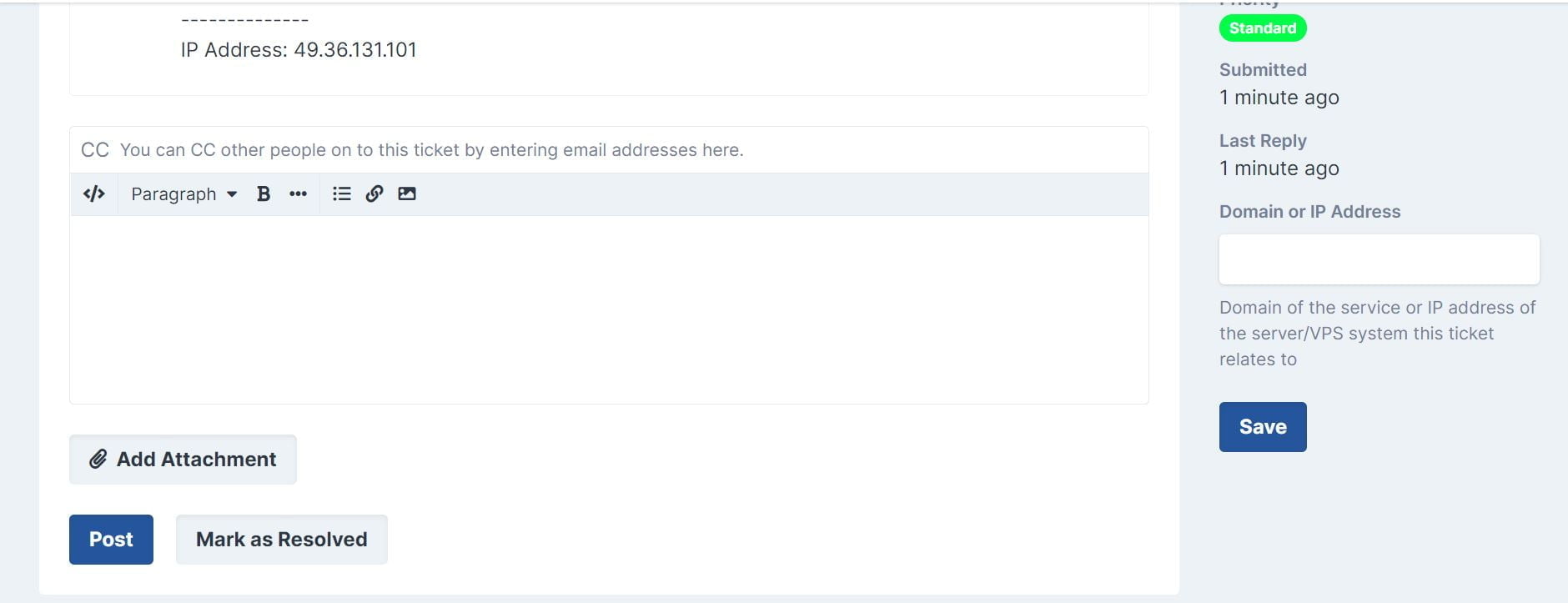Click the Paragraph dropdown arrow
The image size is (1568, 603).
232,194
